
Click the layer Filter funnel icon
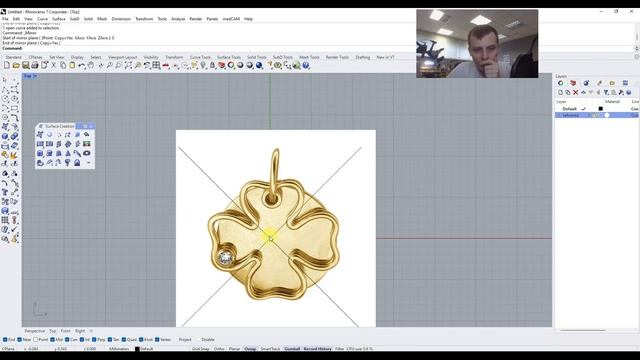pos(606,93)
